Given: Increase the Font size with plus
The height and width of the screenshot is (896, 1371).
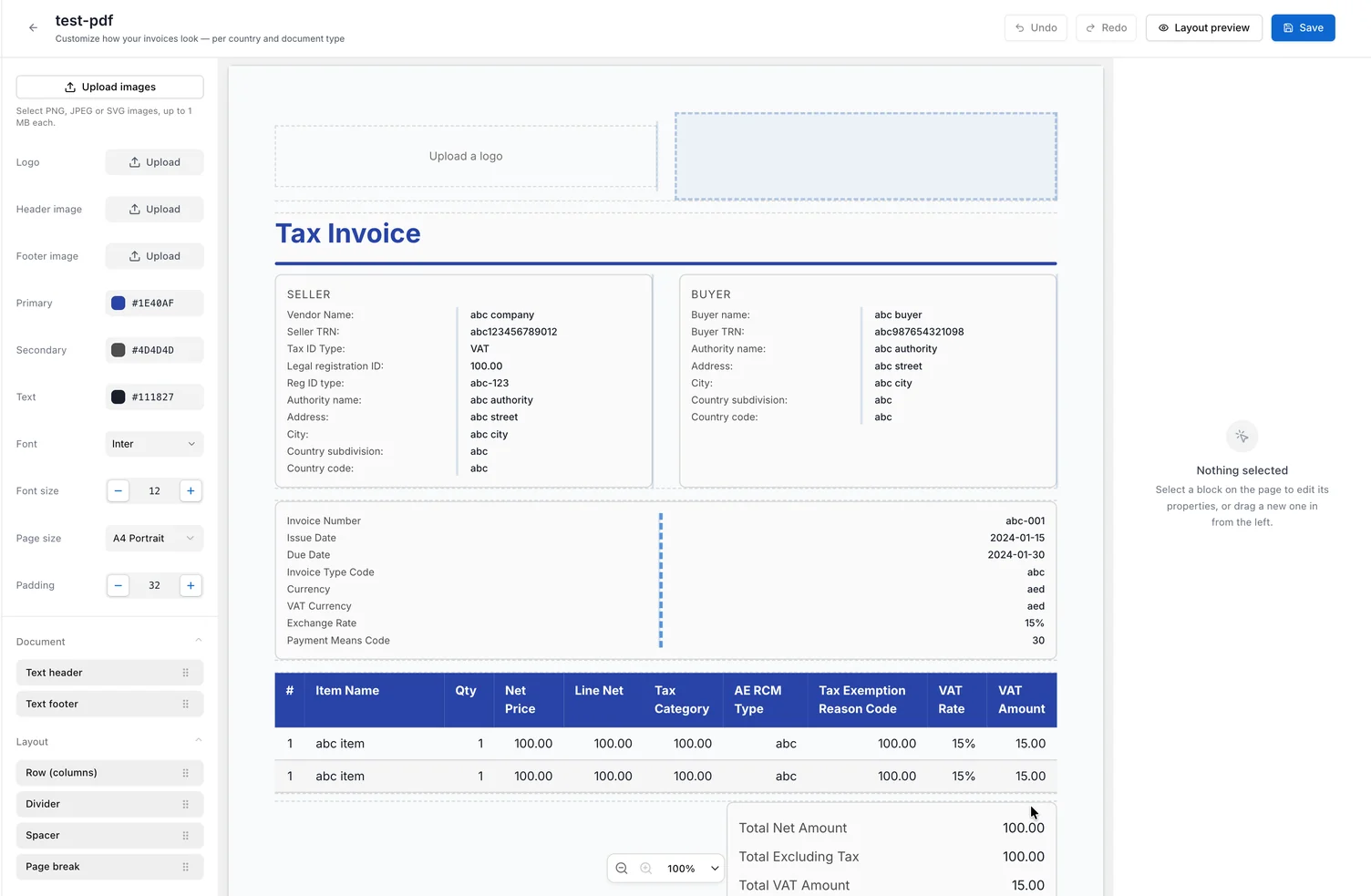Looking at the screenshot, I should [191, 490].
